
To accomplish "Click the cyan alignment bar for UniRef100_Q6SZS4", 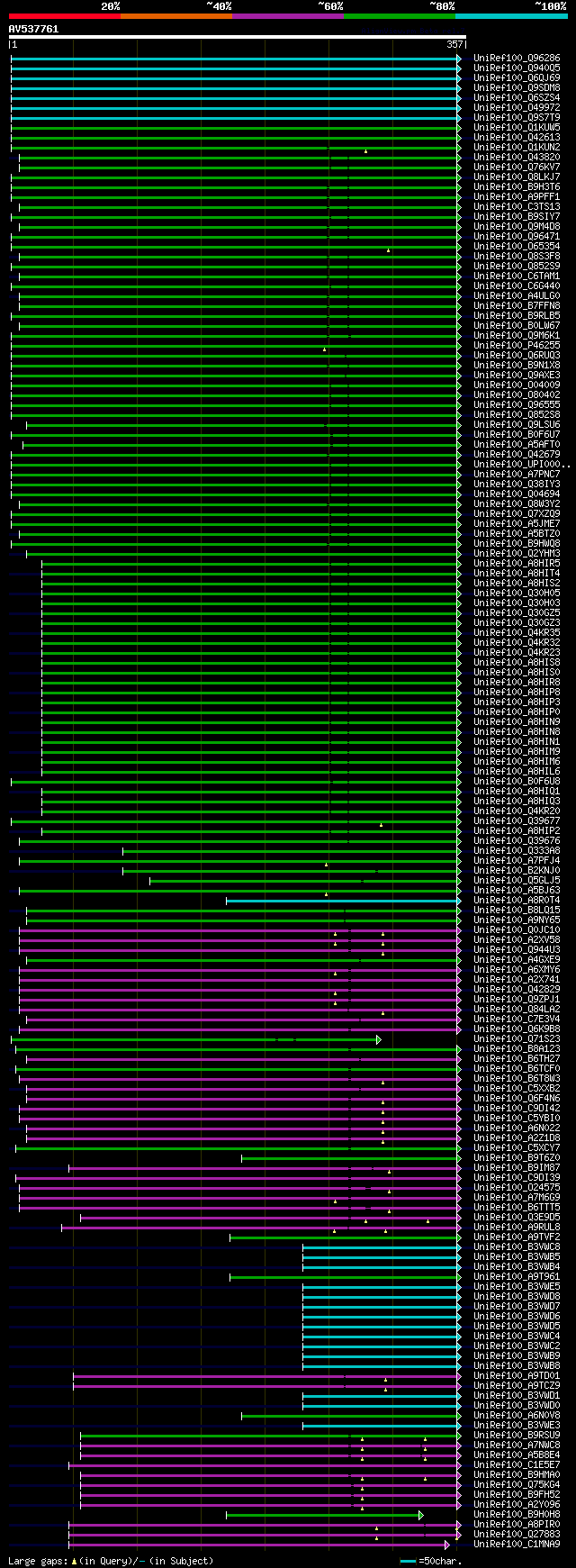I will click(236, 98).
